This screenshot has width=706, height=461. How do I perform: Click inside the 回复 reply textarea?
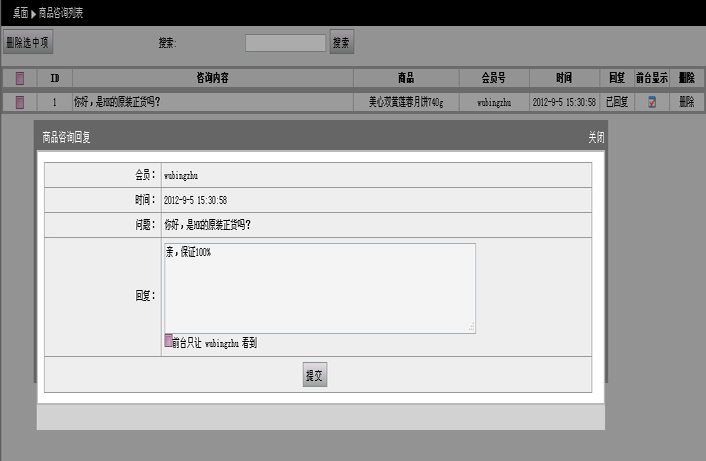pyautogui.click(x=319, y=288)
